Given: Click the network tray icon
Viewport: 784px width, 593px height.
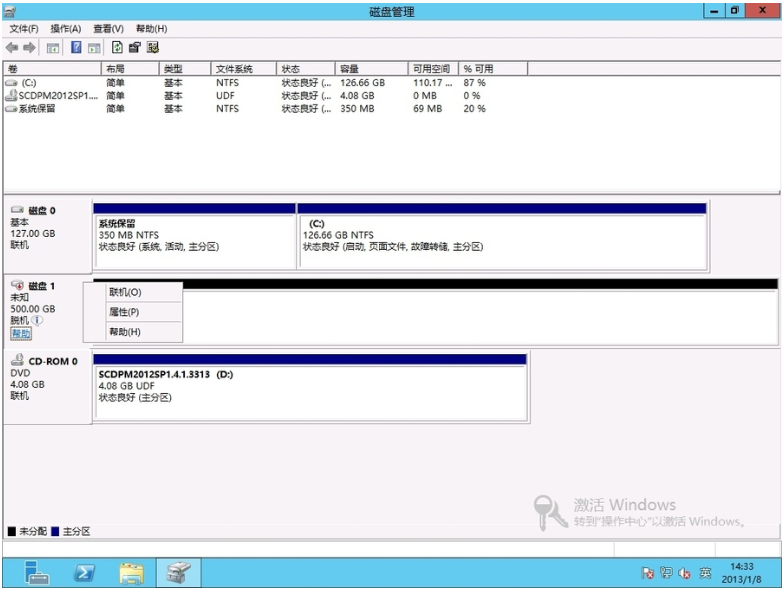Looking at the screenshot, I should (666, 573).
